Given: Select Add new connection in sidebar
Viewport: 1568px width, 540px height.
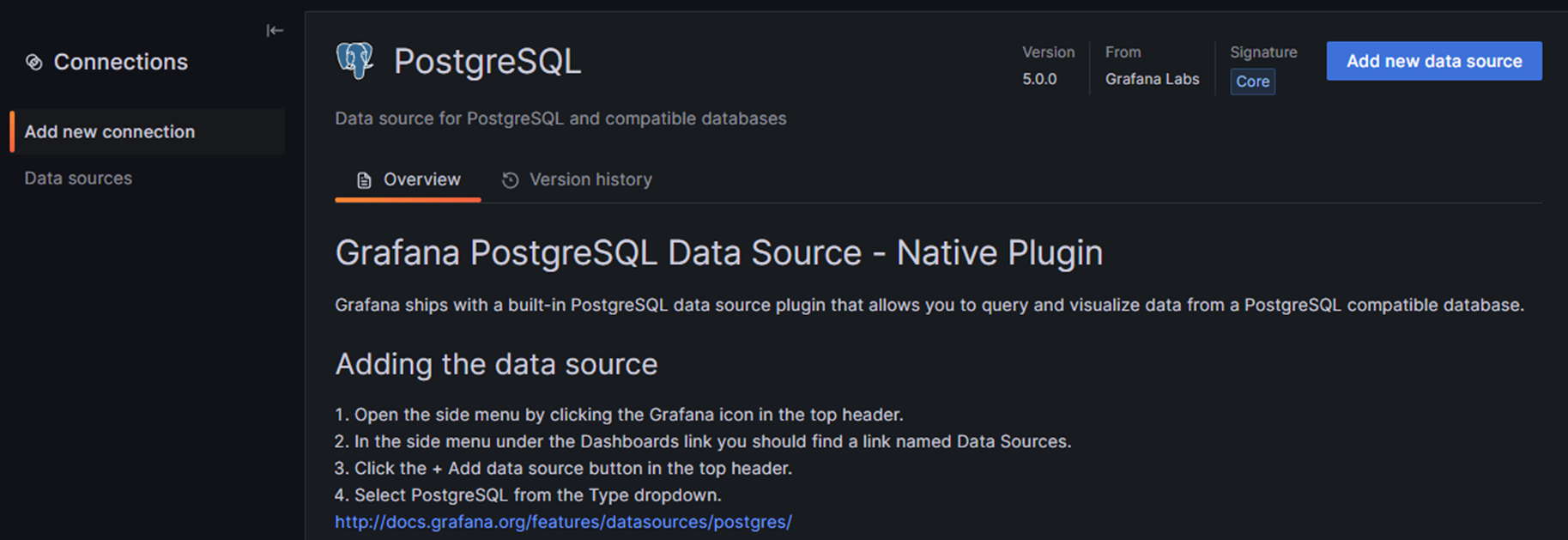Looking at the screenshot, I should coord(110,131).
